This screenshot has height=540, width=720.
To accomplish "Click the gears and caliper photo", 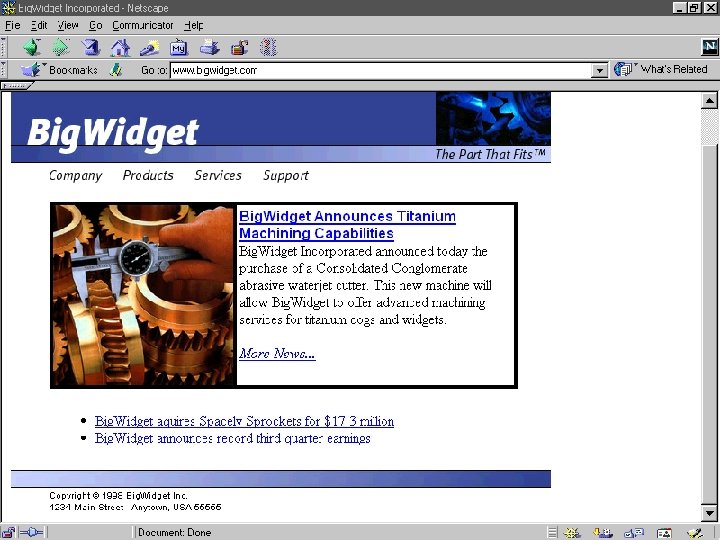I will tap(144, 295).
